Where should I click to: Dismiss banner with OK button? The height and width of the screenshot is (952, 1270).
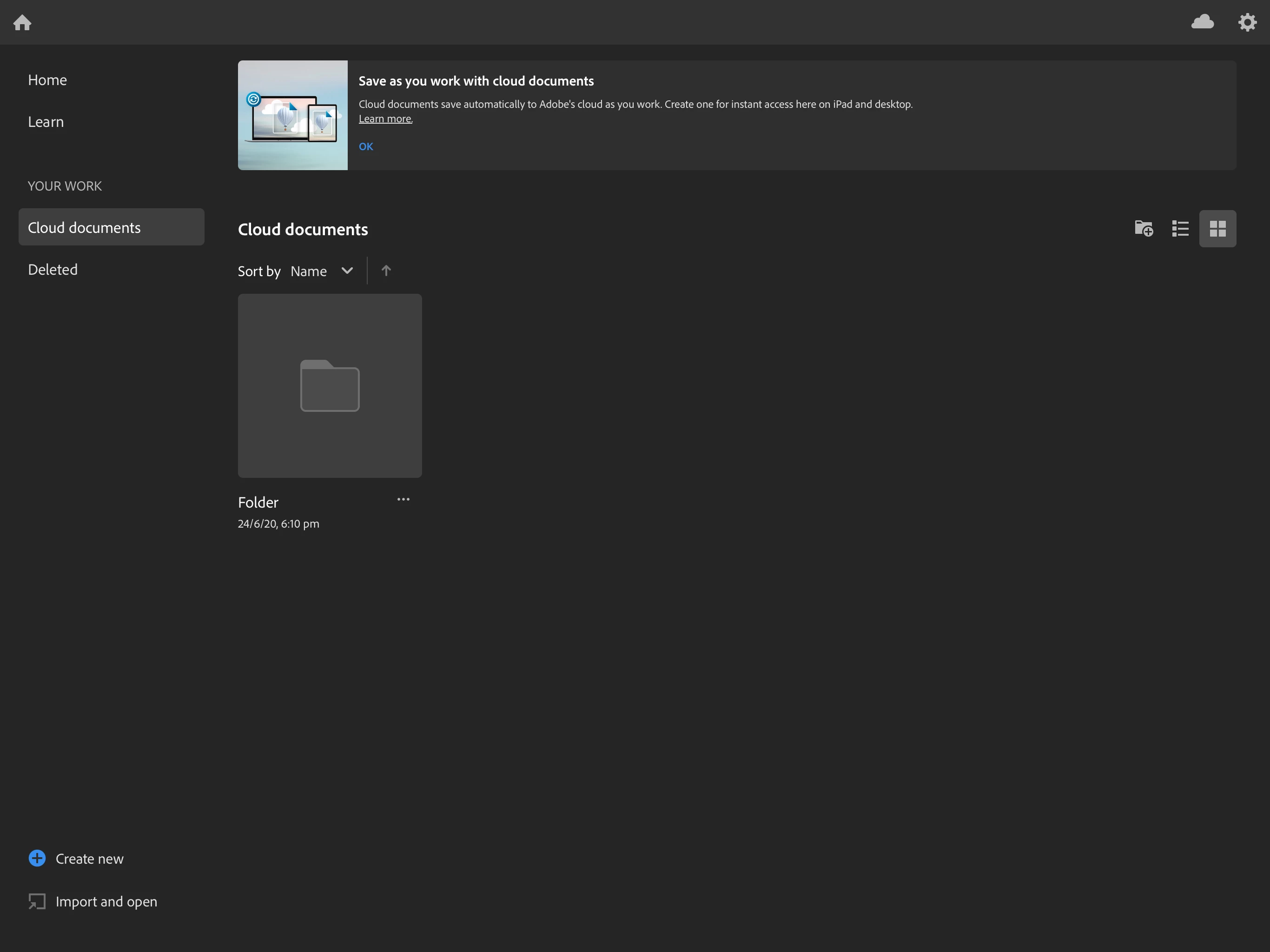click(x=366, y=146)
